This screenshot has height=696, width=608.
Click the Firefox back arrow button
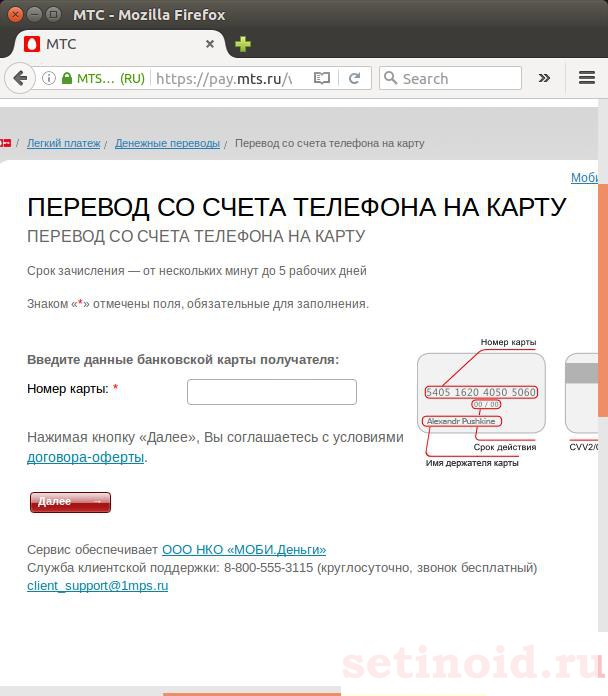[20, 79]
